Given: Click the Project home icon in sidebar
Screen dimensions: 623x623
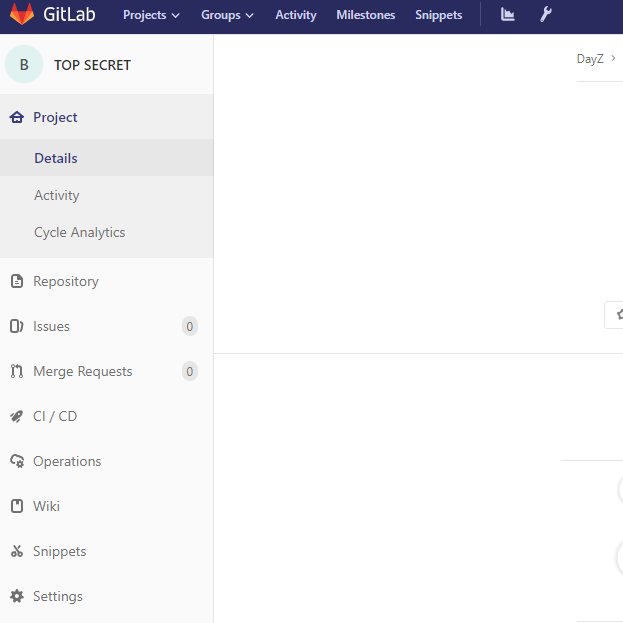Looking at the screenshot, I should point(17,117).
